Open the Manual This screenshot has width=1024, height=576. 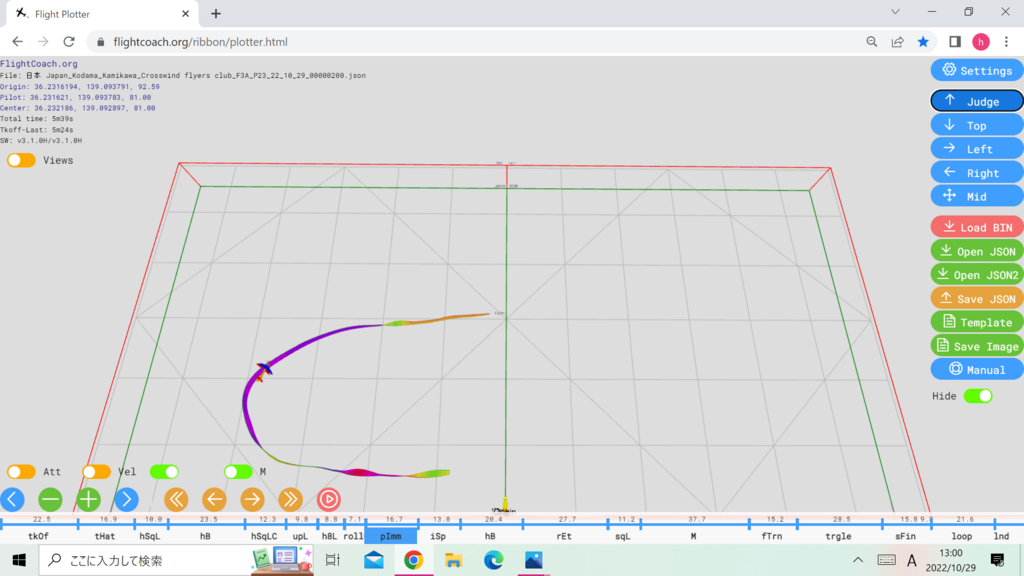977,370
